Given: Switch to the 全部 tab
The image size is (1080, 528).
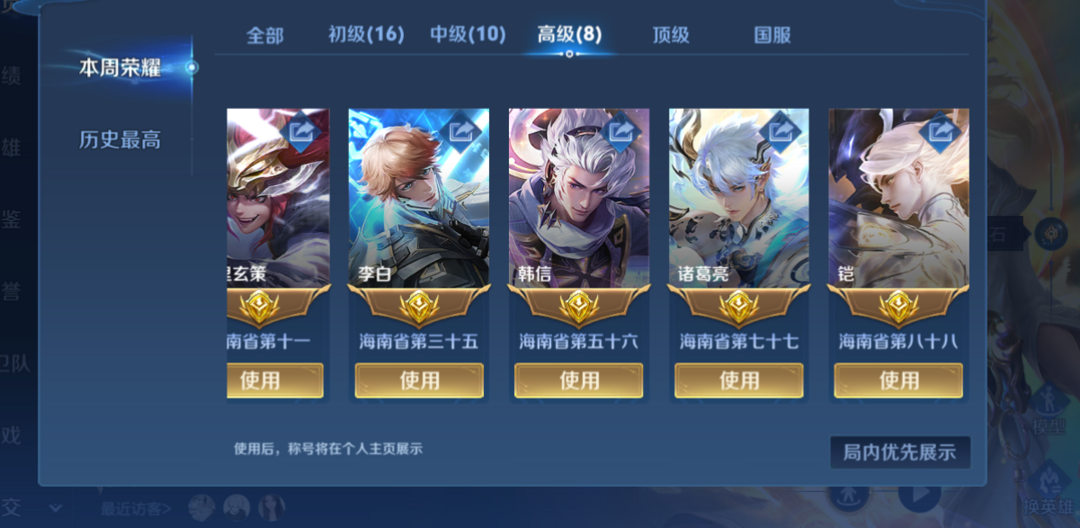Looking at the screenshot, I should [x=265, y=35].
